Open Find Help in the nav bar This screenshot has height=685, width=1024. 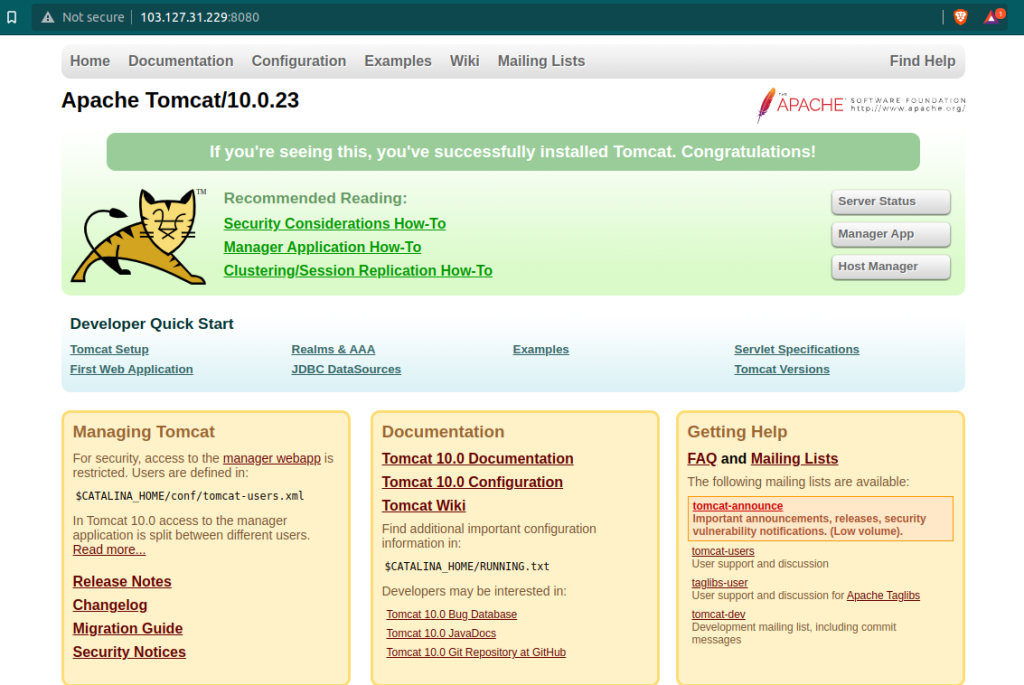(x=922, y=61)
